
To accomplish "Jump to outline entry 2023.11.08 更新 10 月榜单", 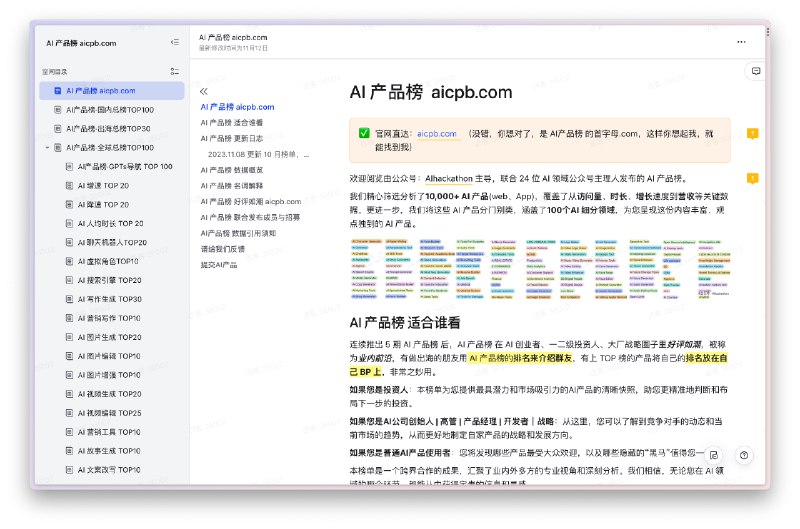I will [258, 154].
